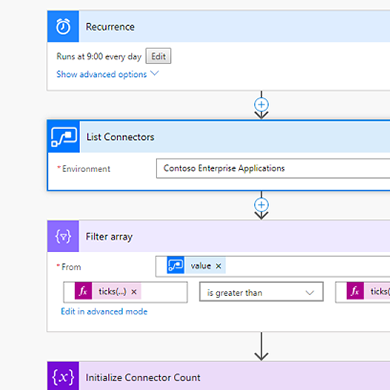390x390 pixels.
Task: Click fx icon on left ticks(...) expression
Action: [x=83, y=292]
